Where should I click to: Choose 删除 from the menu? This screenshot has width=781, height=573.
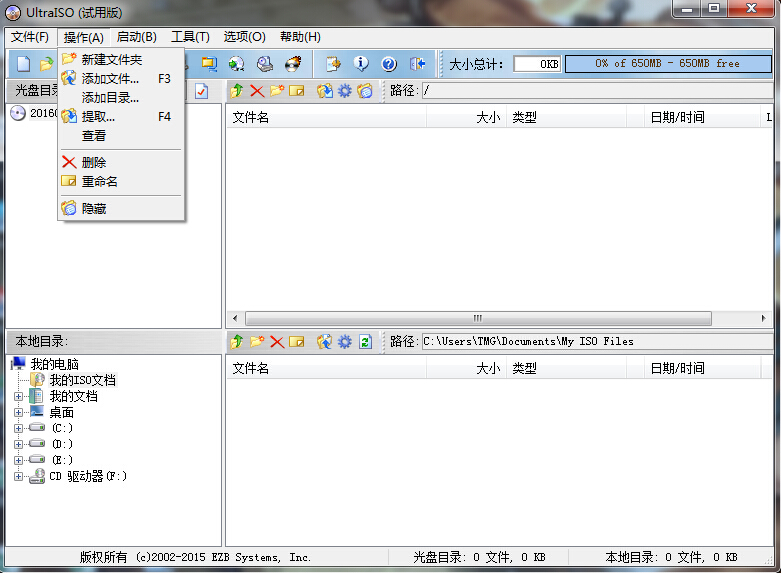(121, 162)
